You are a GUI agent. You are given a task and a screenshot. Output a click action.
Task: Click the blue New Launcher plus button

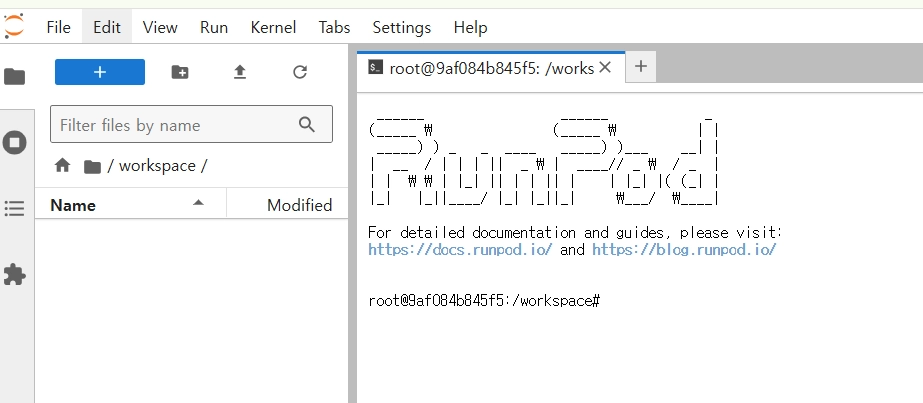pos(99,72)
